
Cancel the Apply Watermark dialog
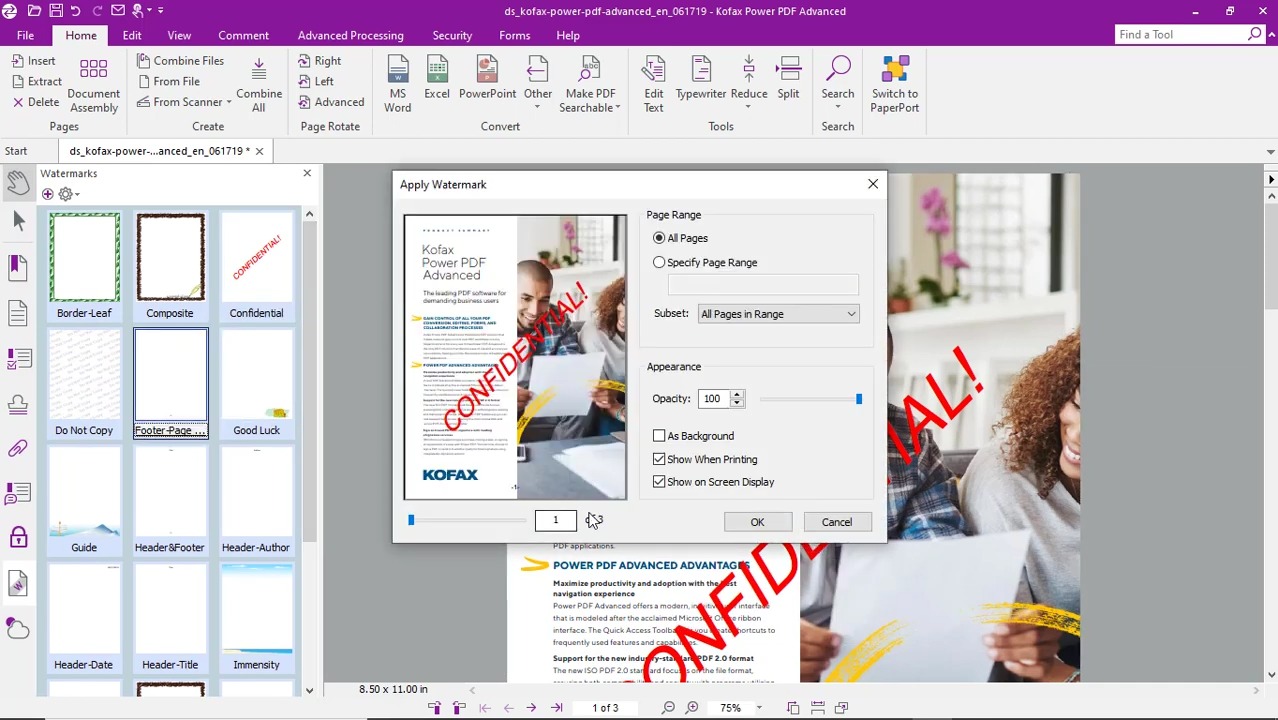pos(837,522)
